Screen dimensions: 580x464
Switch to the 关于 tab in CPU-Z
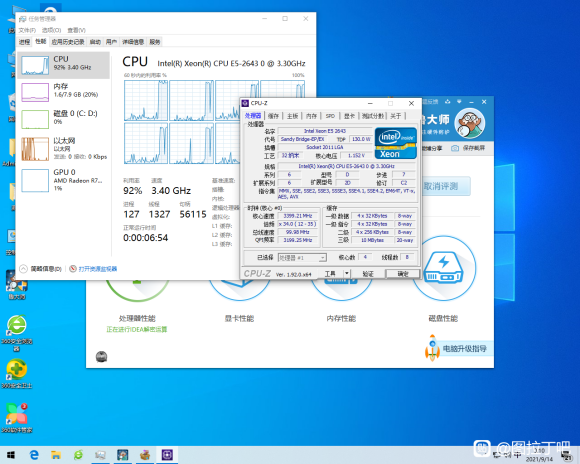coord(395,116)
